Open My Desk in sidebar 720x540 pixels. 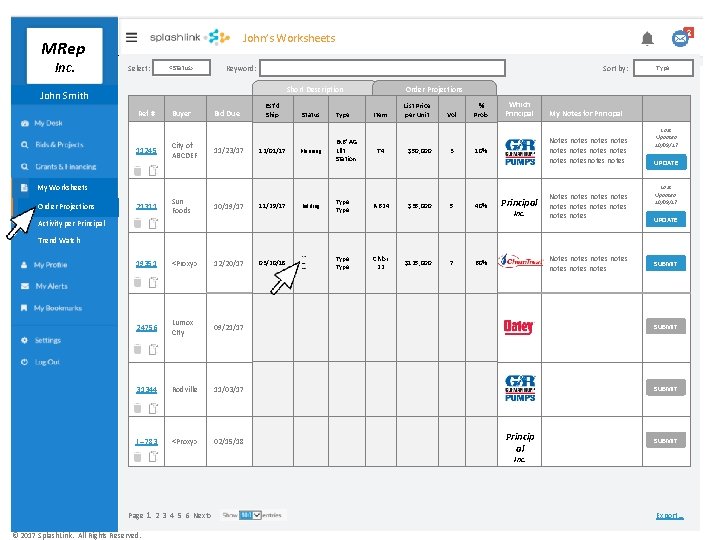coord(48,123)
